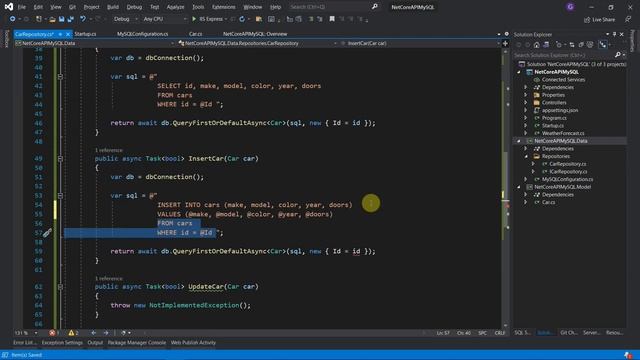The height and width of the screenshot is (360, 640).
Task: Click the Save file toolbar icon
Action: pos(61,19)
